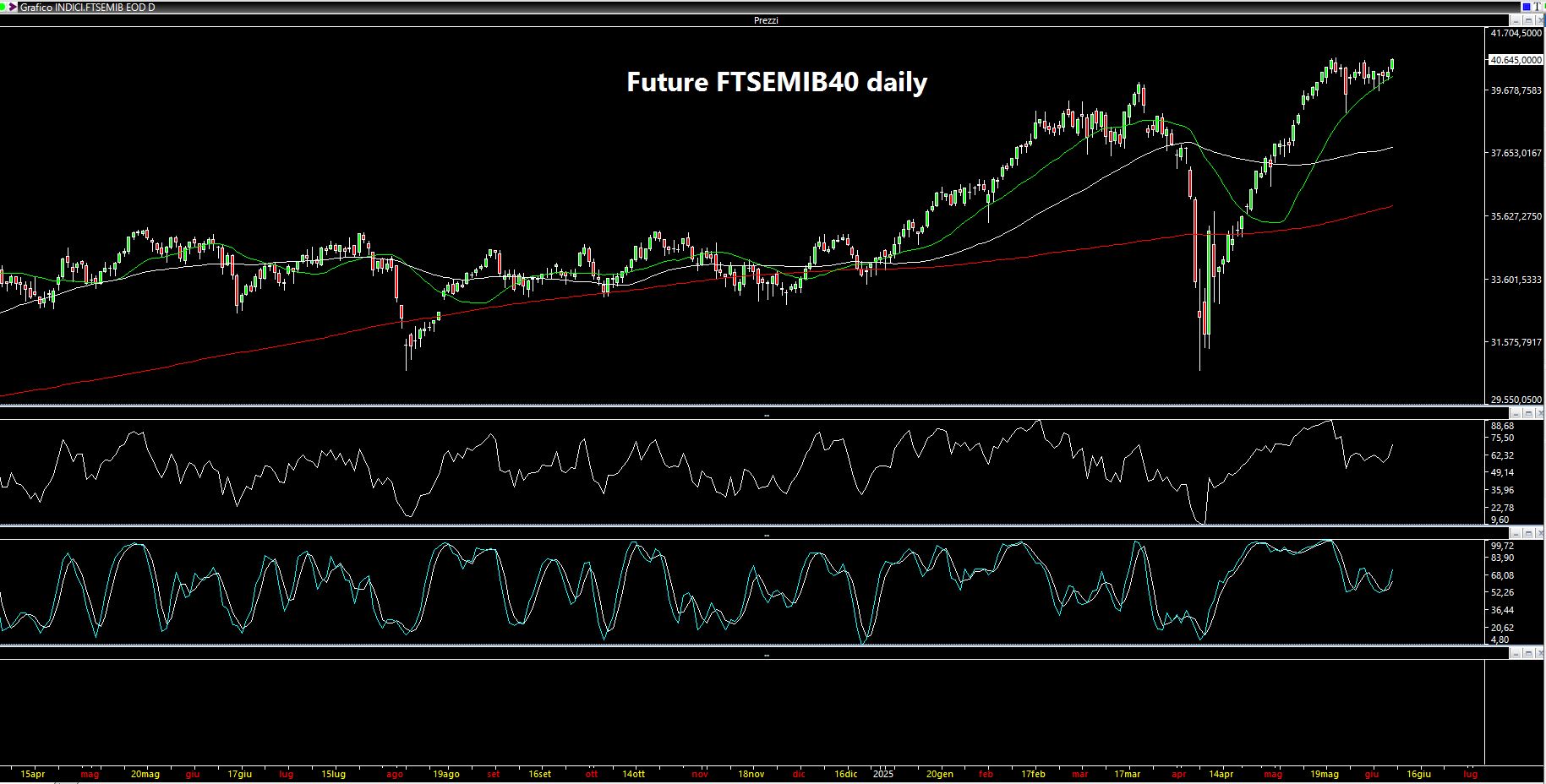
Task: Click the 39.678,7583 price axis label
Action: (x=1516, y=90)
